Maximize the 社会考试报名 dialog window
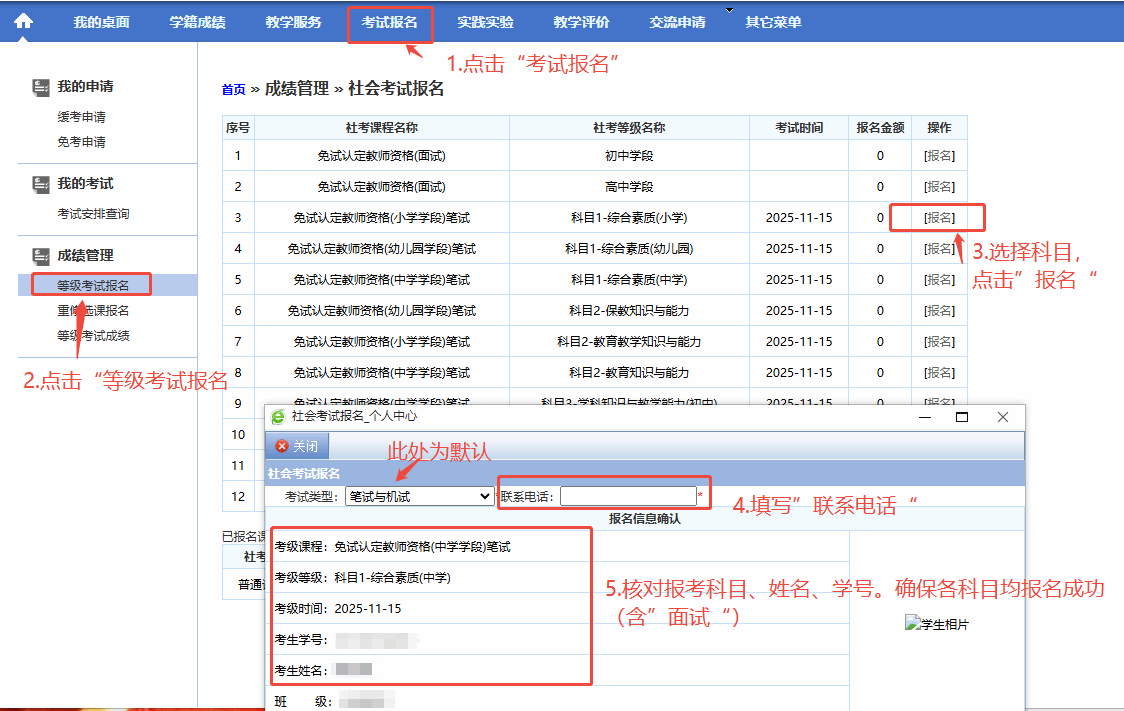Screen dimensions: 1124x711 [x=962, y=417]
